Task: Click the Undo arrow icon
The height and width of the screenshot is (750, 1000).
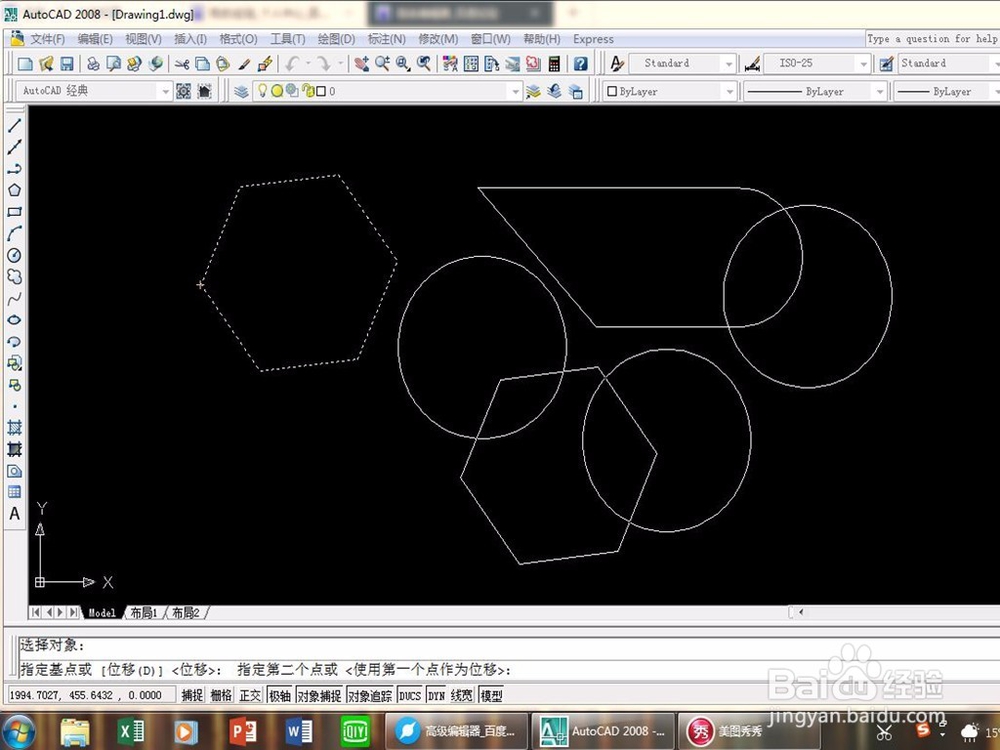Action: [x=292, y=63]
